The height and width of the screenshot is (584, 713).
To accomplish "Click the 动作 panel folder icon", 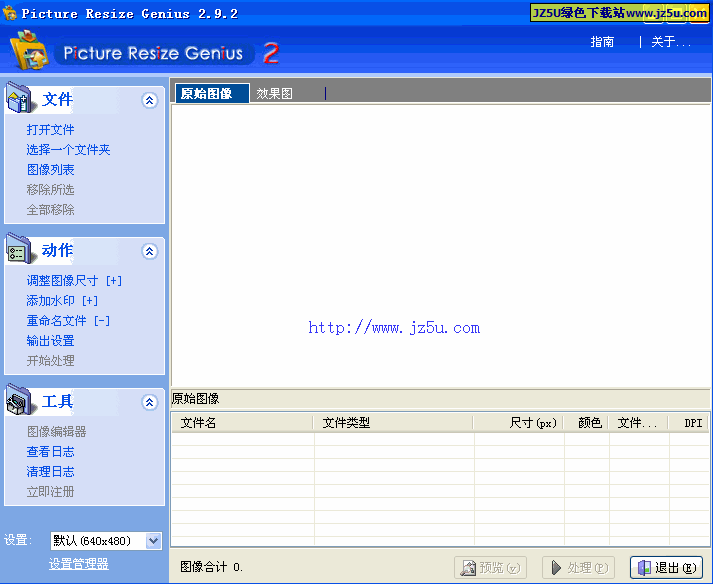I will (20, 249).
